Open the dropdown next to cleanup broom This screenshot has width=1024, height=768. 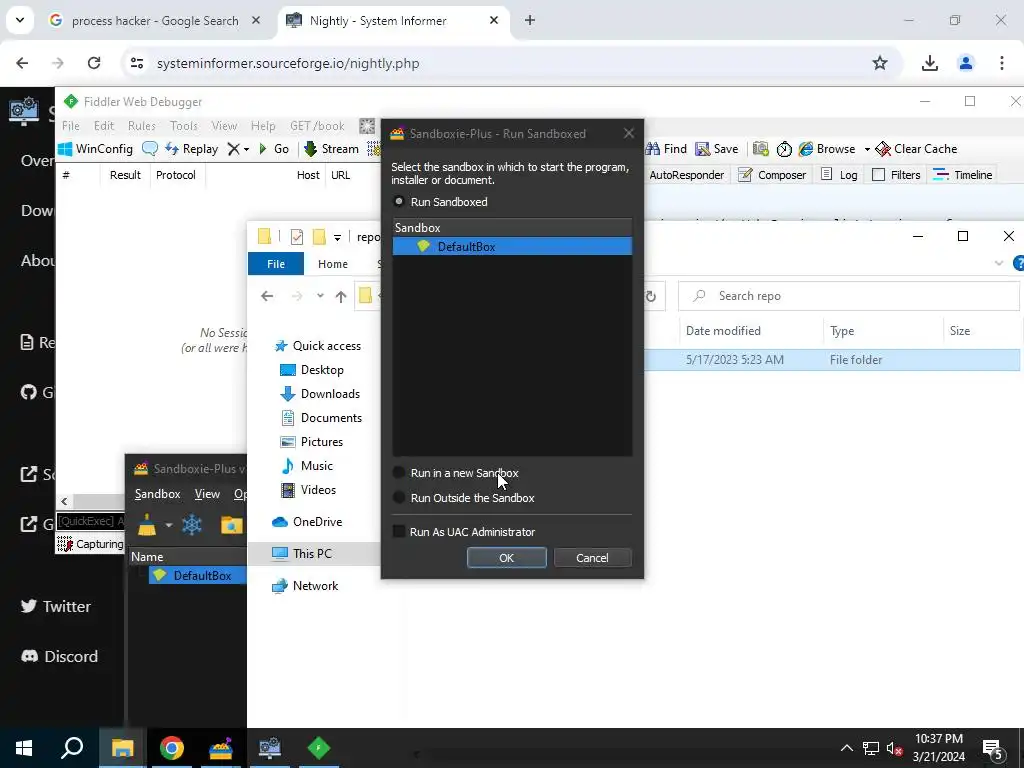[x=168, y=525]
